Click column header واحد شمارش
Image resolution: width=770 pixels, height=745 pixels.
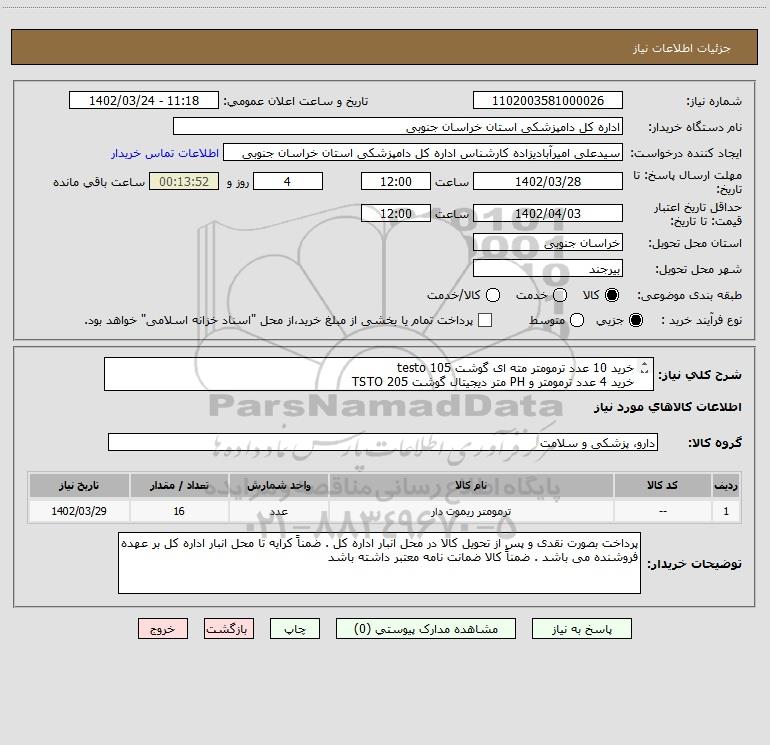[279, 486]
